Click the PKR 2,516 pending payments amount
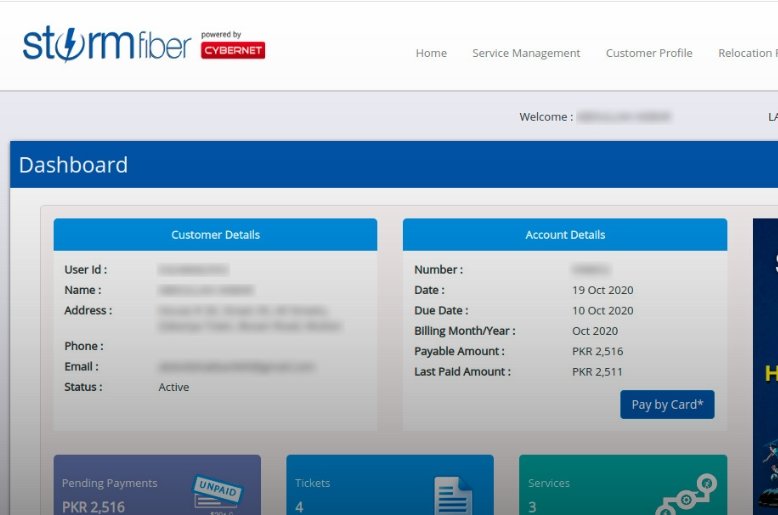The width and height of the screenshot is (778, 515). [93, 507]
